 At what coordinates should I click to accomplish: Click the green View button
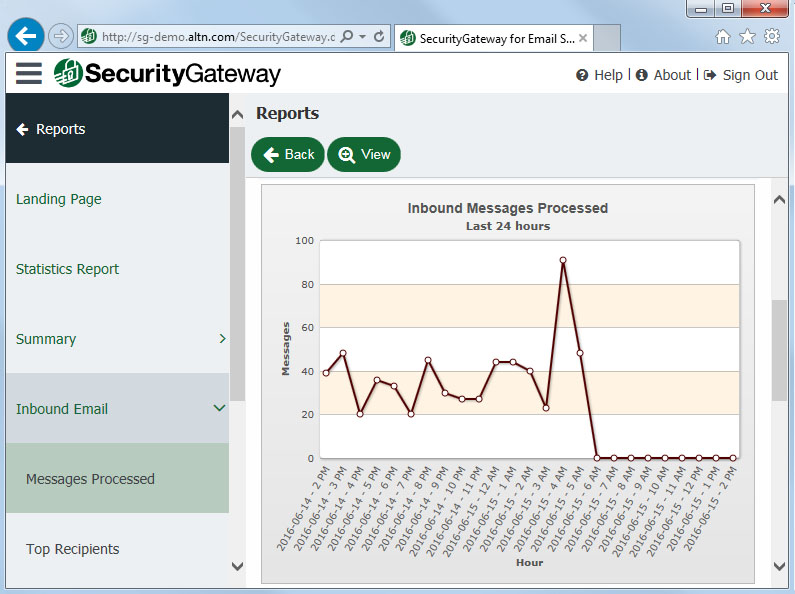(x=364, y=154)
